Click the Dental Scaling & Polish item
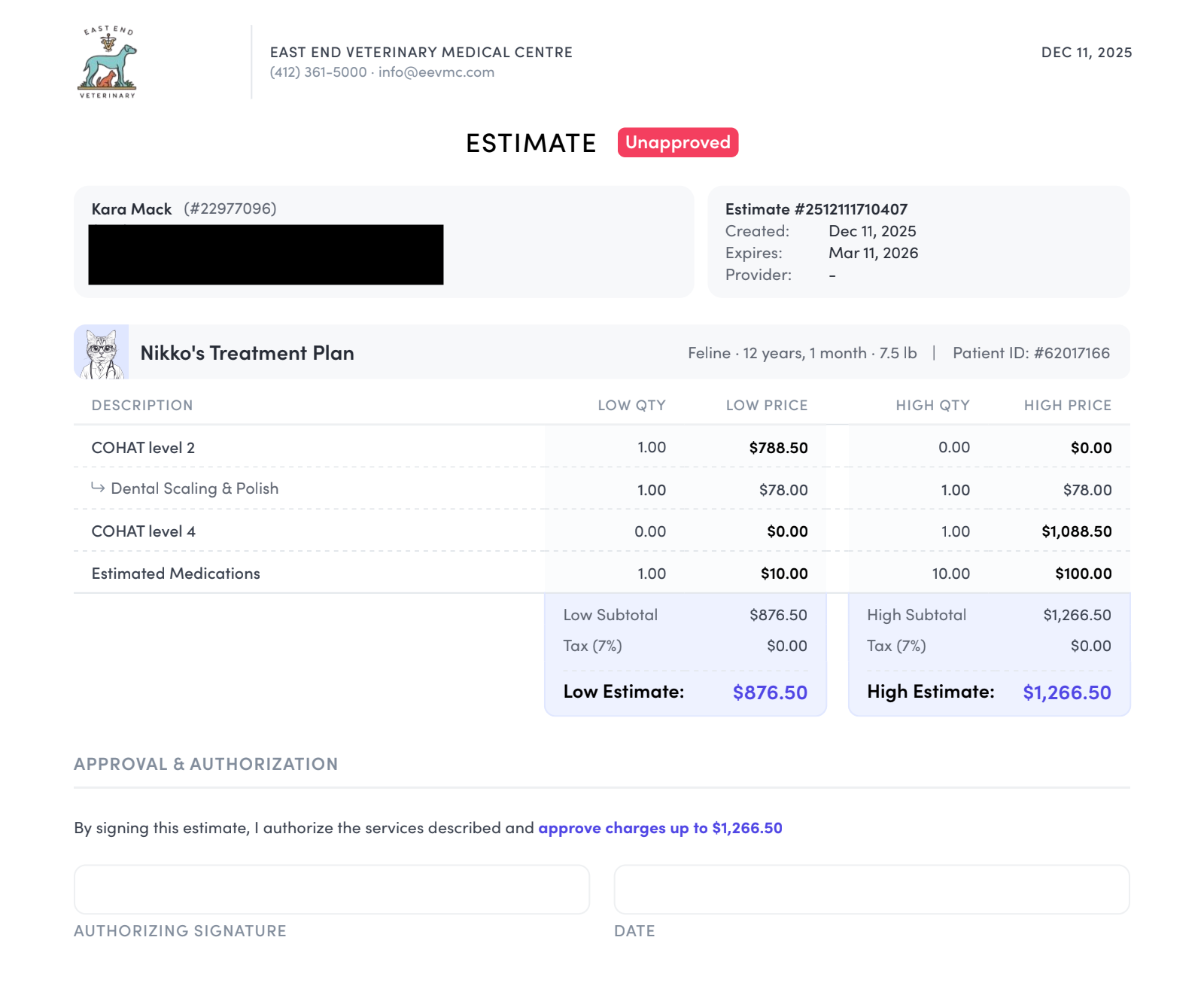 click(194, 488)
